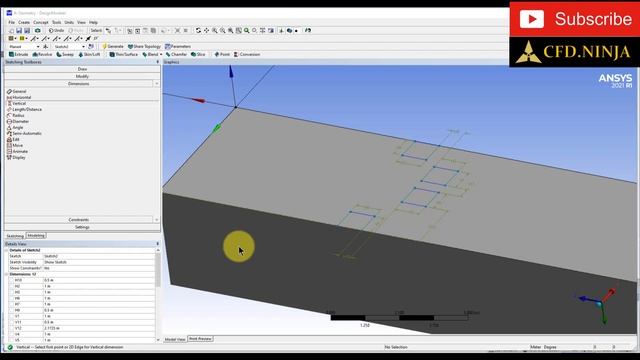The image size is (640, 360).
Task: Switch to the Modeling tab
Action: click(x=36, y=236)
